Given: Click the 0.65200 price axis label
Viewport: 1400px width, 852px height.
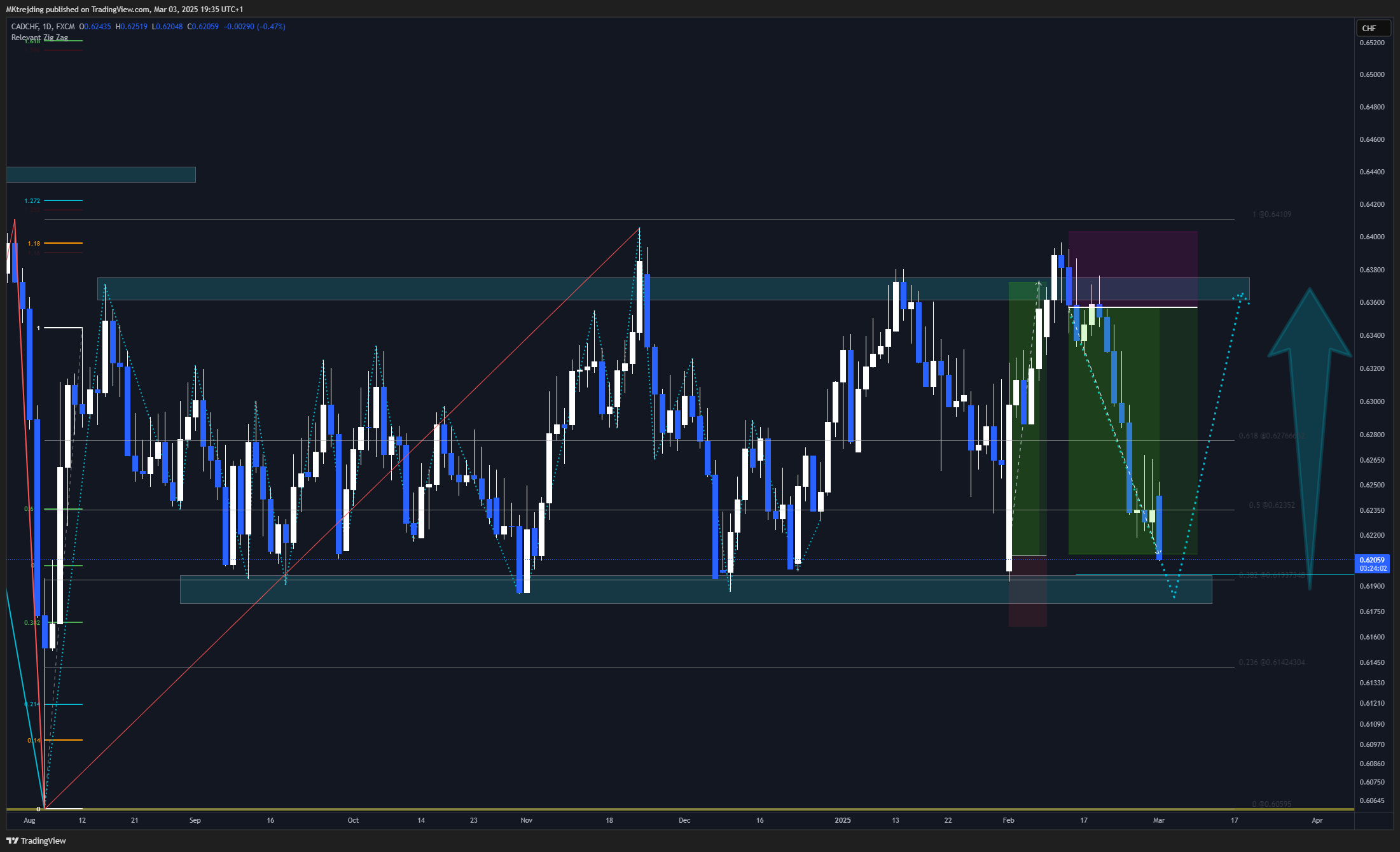Looking at the screenshot, I should [x=1372, y=43].
